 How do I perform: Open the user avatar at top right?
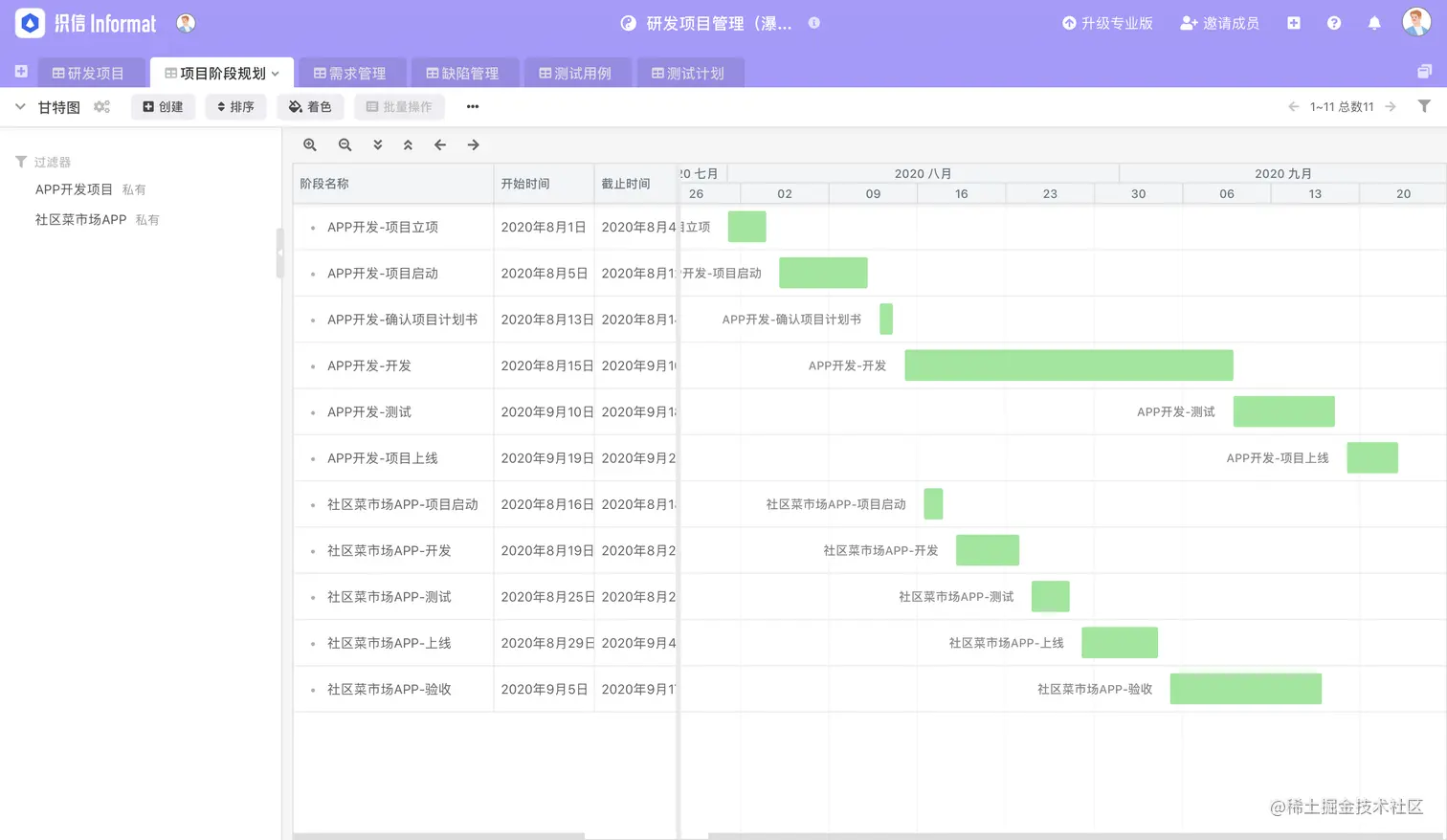pos(1416,21)
